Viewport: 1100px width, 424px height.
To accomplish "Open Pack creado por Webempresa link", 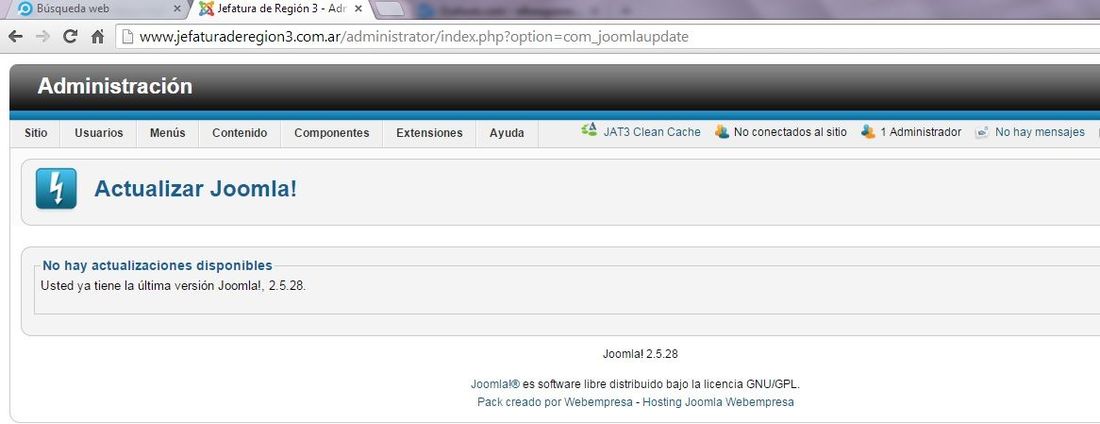I will pyautogui.click(x=554, y=402).
